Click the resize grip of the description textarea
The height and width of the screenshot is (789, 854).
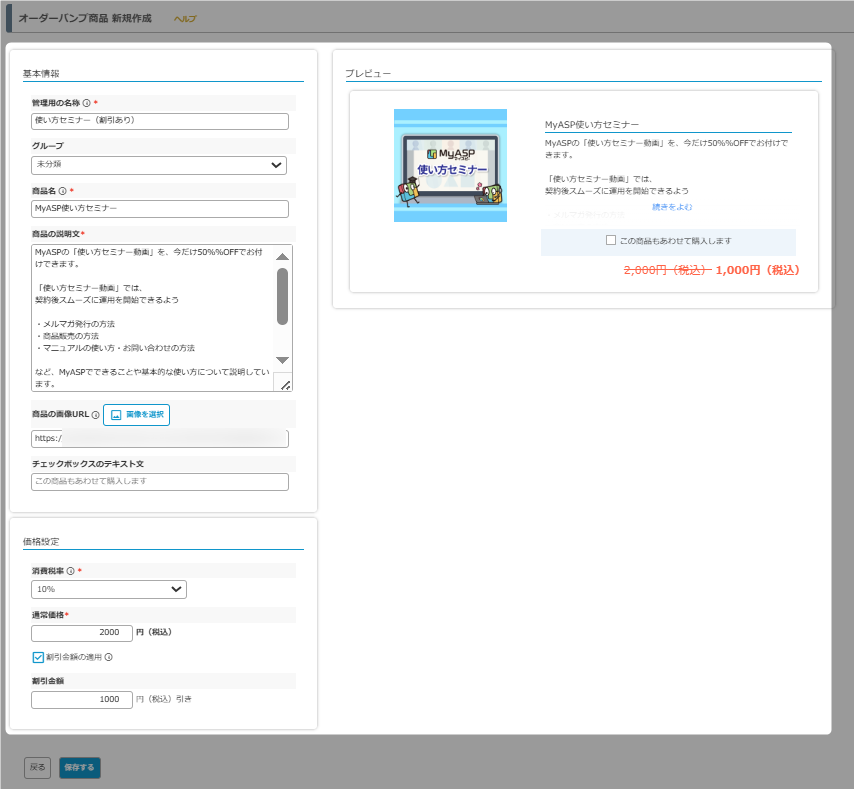point(285,385)
